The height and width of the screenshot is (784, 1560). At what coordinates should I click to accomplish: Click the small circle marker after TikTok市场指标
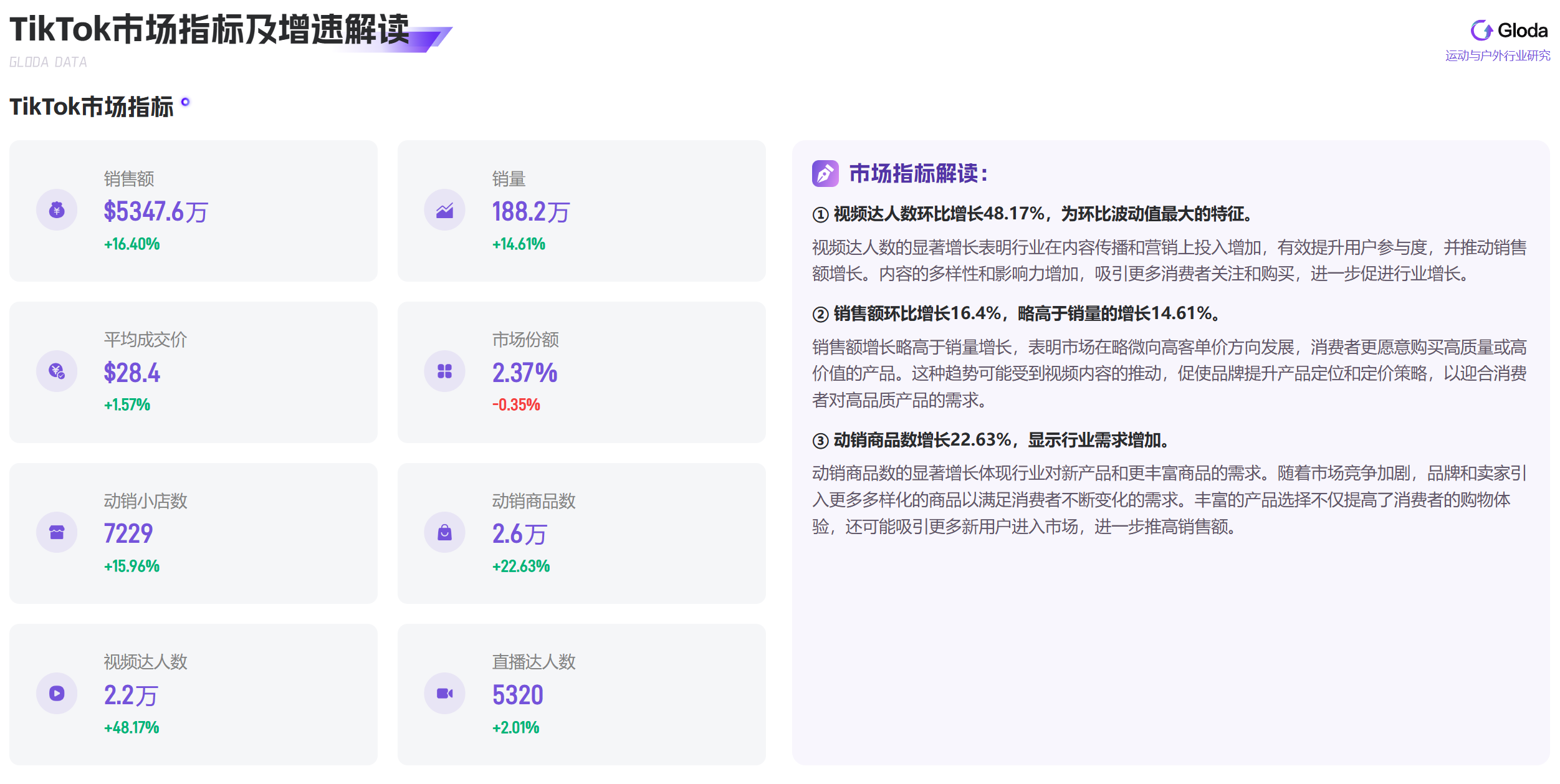(x=185, y=102)
